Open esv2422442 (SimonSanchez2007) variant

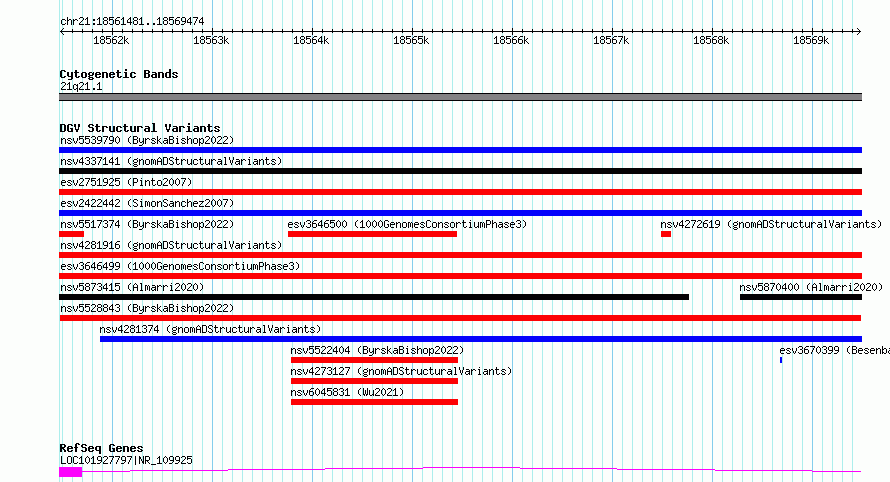point(147,203)
